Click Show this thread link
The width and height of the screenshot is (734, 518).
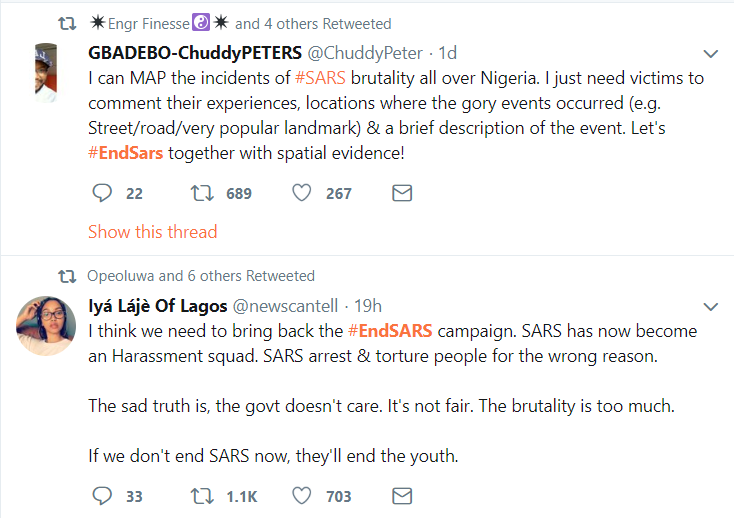[x=152, y=232]
